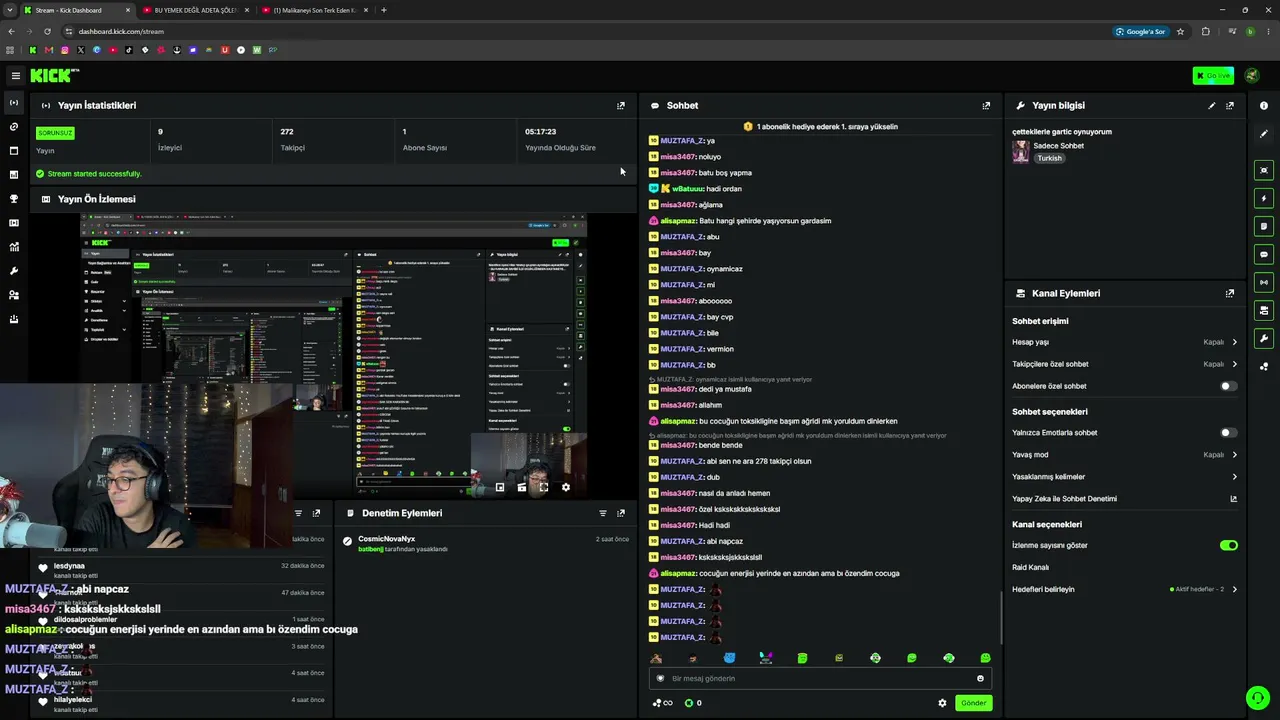1280x720 pixels.
Task: Toggle the chat bubble widget in right rail
Action: pos(1264,254)
